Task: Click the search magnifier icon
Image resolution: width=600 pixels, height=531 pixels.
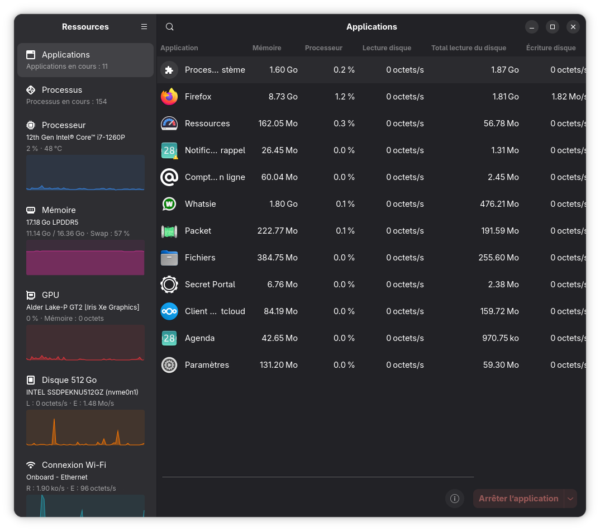Action: coord(170,27)
